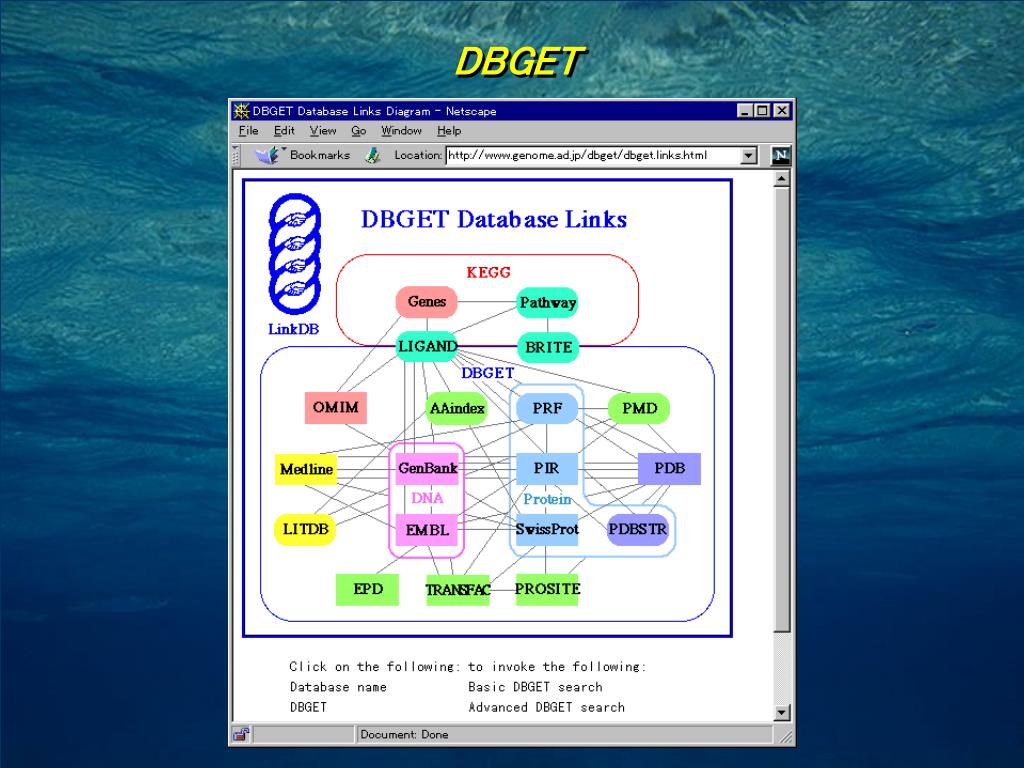
Task: Close the Netscape window
Action: click(782, 111)
